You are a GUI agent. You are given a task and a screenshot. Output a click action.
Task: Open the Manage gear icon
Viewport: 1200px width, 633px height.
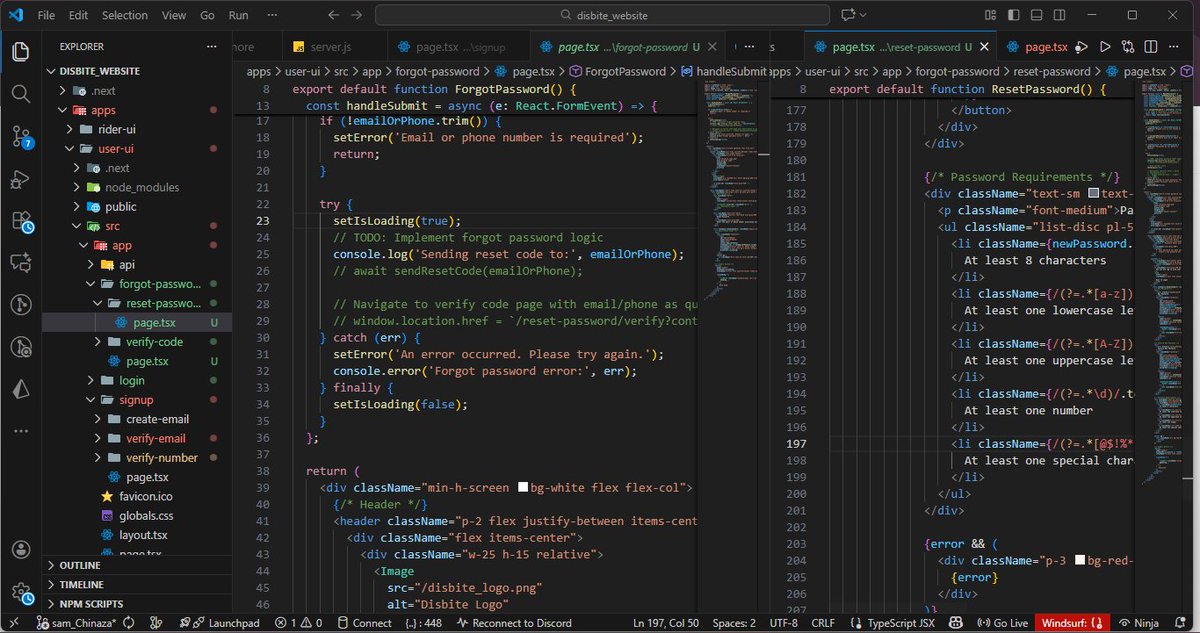pos(21,591)
